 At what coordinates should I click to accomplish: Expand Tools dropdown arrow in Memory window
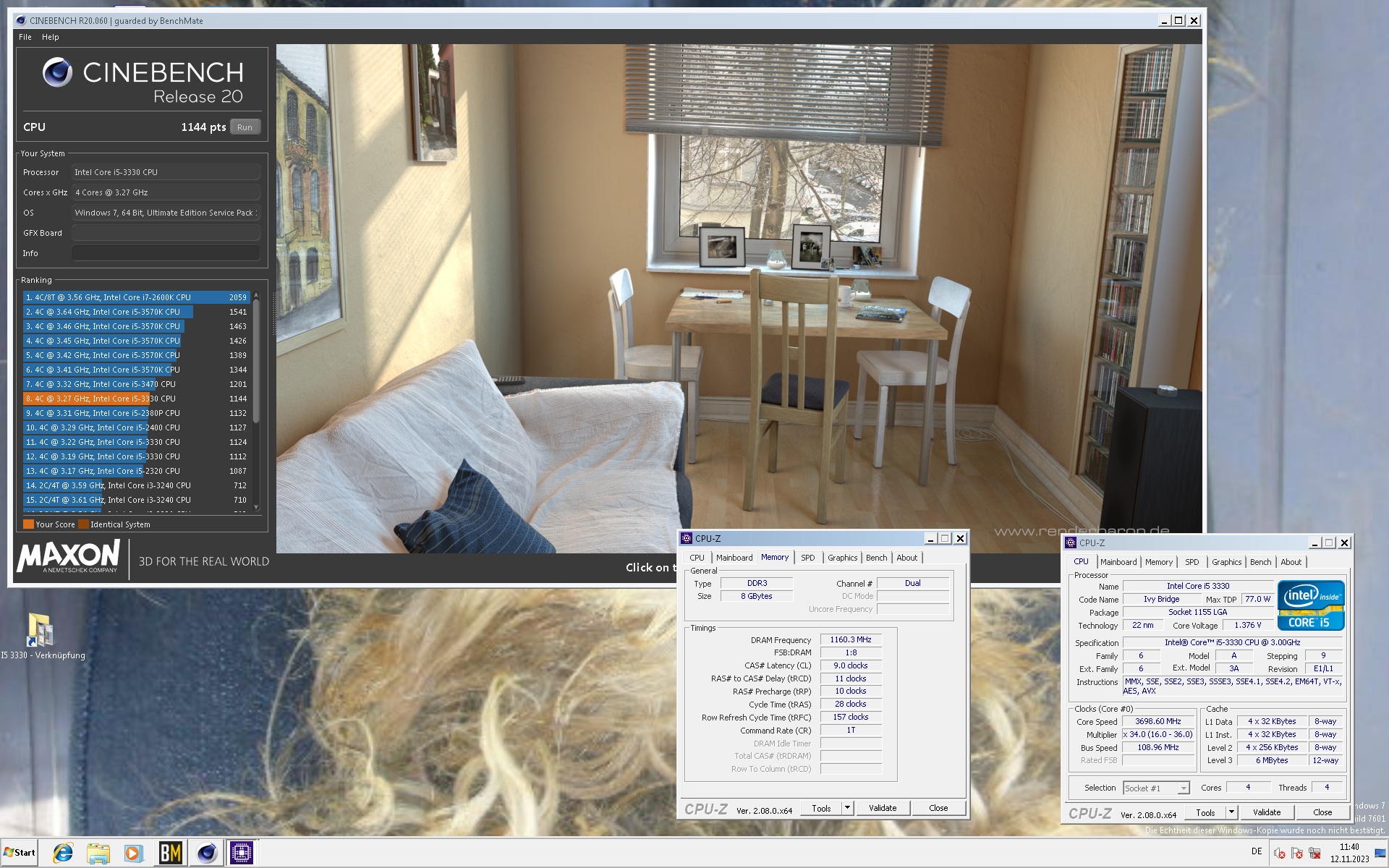point(848,809)
